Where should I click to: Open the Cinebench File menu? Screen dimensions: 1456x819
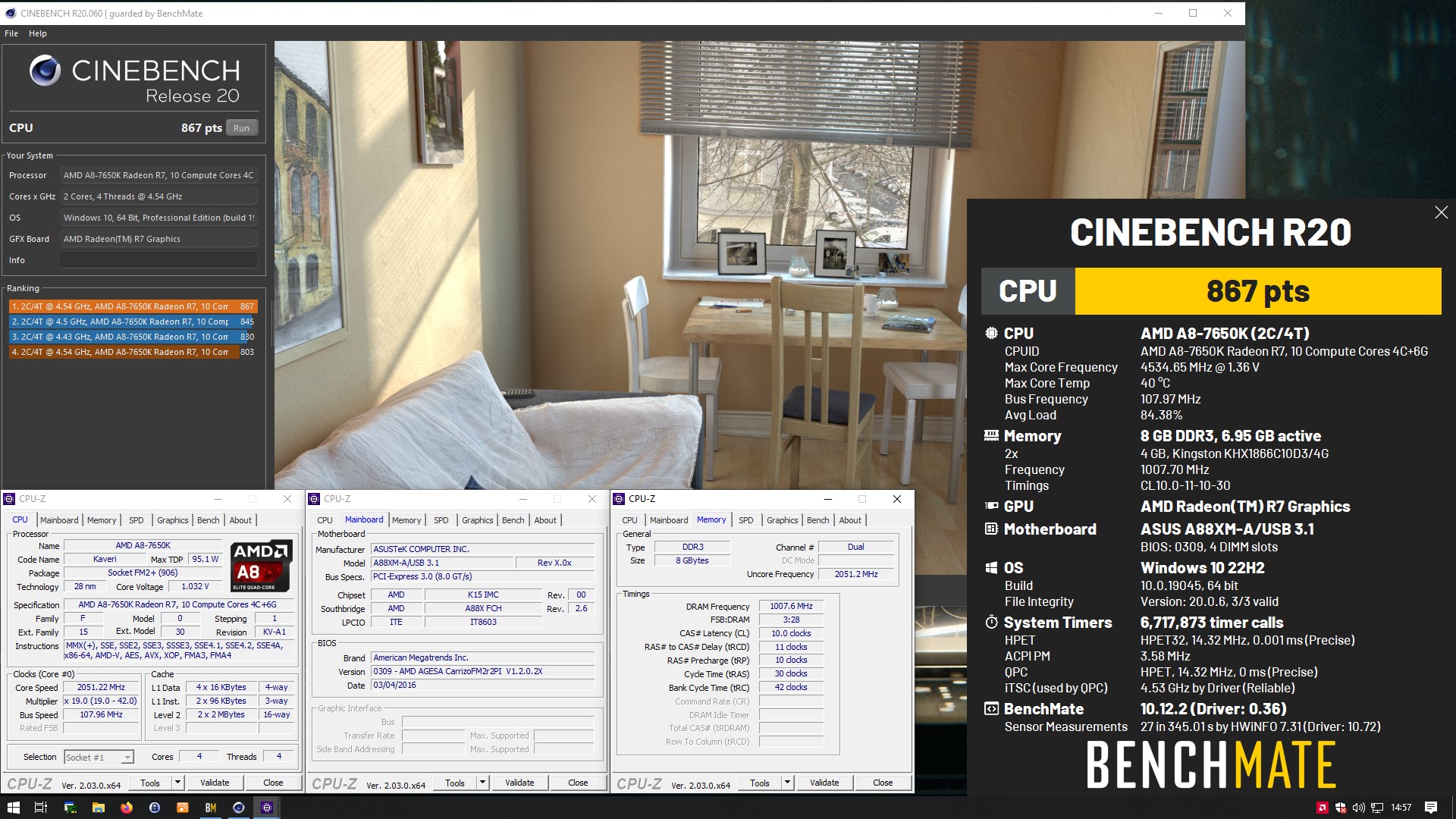[11, 33]
